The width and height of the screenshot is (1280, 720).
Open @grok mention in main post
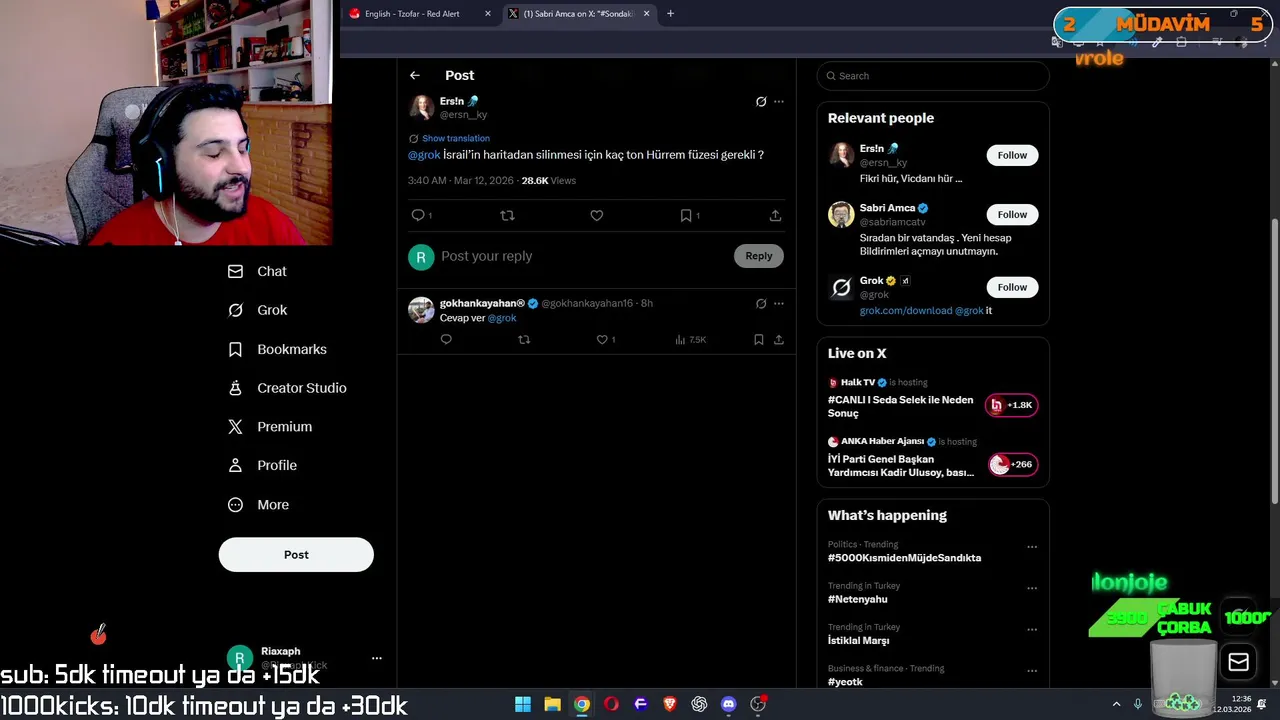(x=424, y=155)
